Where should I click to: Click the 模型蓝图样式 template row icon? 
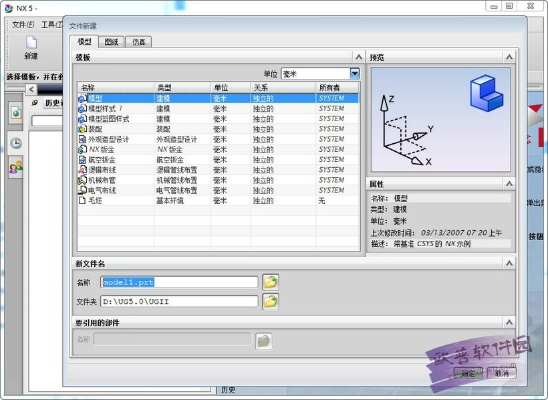pos(82,119)
